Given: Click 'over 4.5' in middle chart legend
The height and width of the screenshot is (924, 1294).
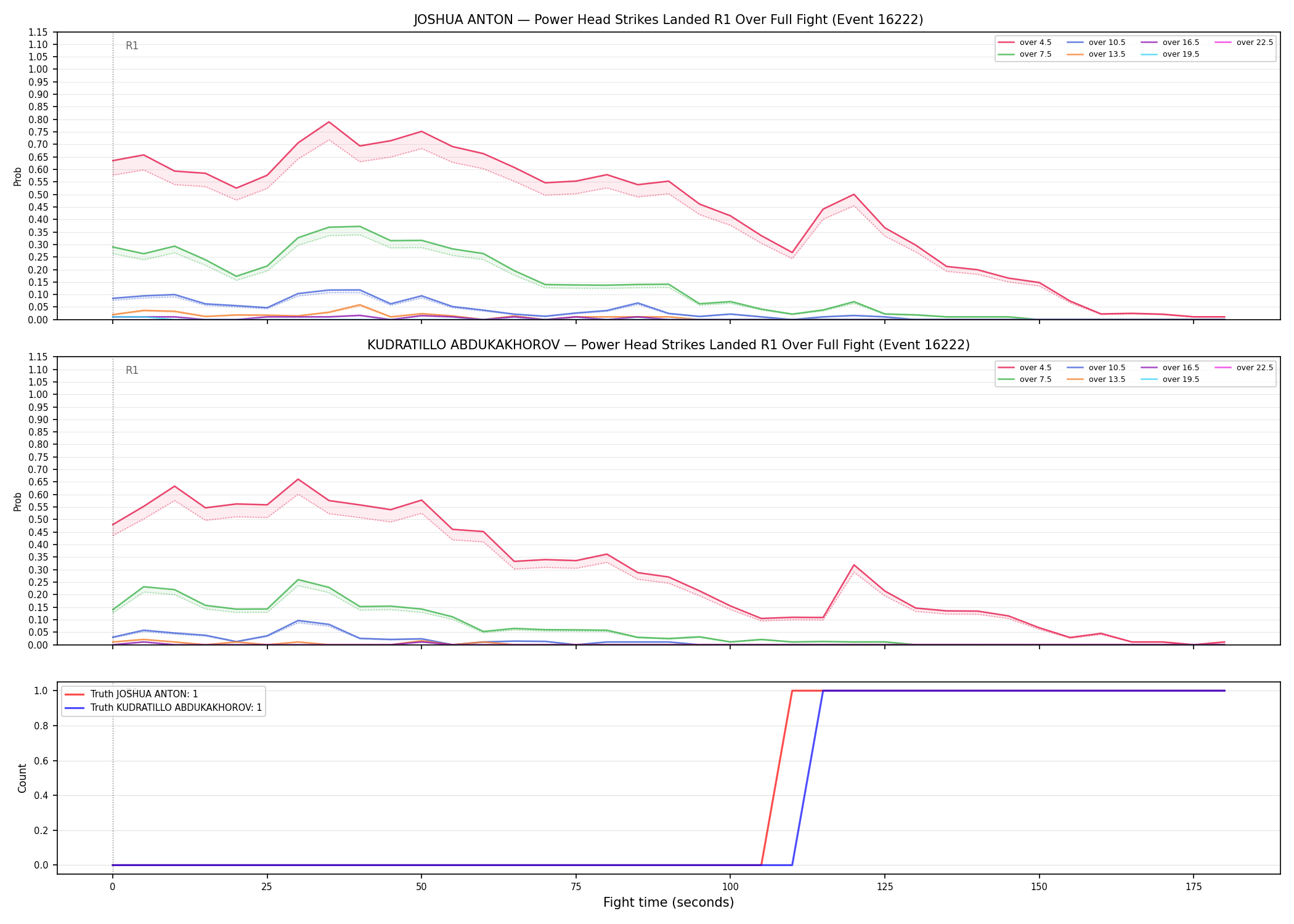Looking at the screenshot, I should pos(1025,368).
